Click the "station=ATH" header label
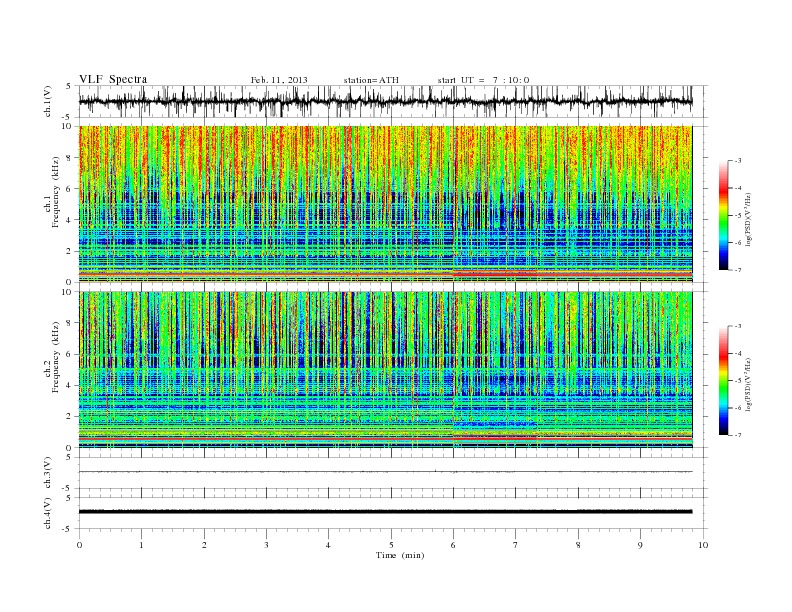Image resolution: width=792 pixels, height=612 pixels. point(371,80)
